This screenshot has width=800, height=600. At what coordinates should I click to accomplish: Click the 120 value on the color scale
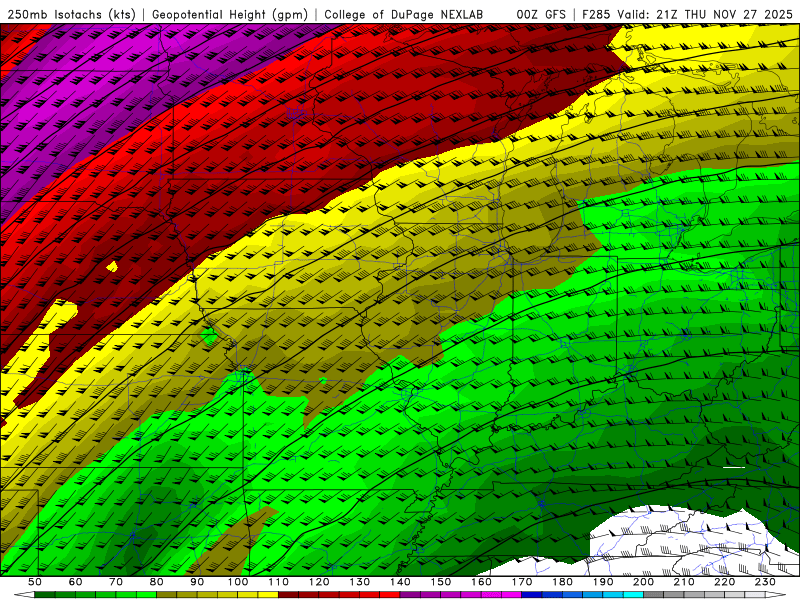coord(319,582)
